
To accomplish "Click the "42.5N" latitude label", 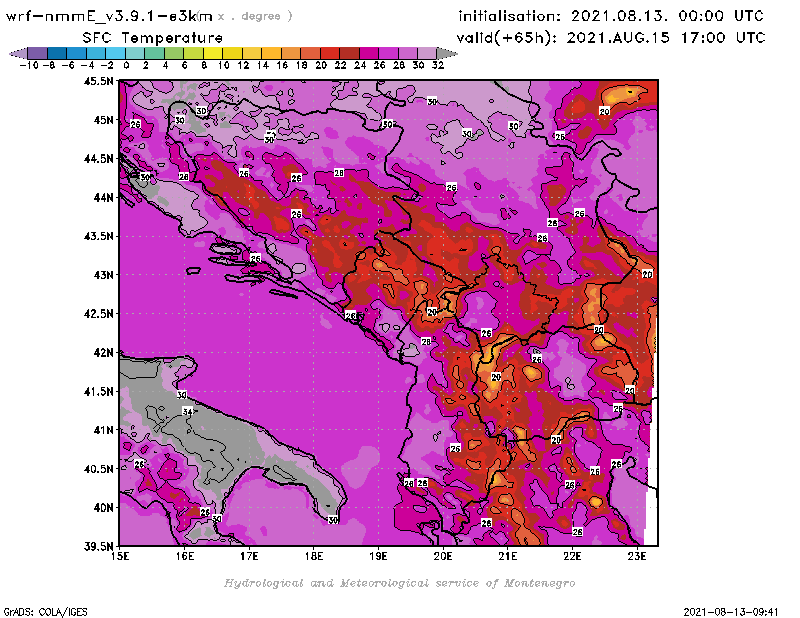I will (98, 314).
